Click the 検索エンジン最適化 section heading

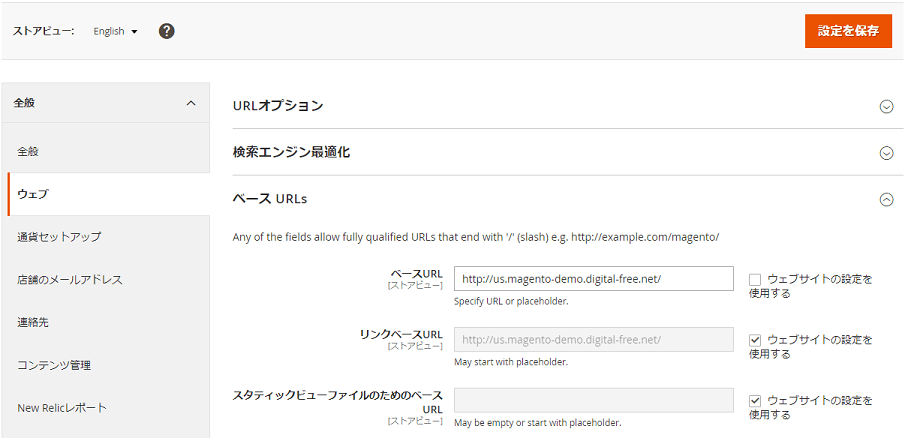coord(291,153)
